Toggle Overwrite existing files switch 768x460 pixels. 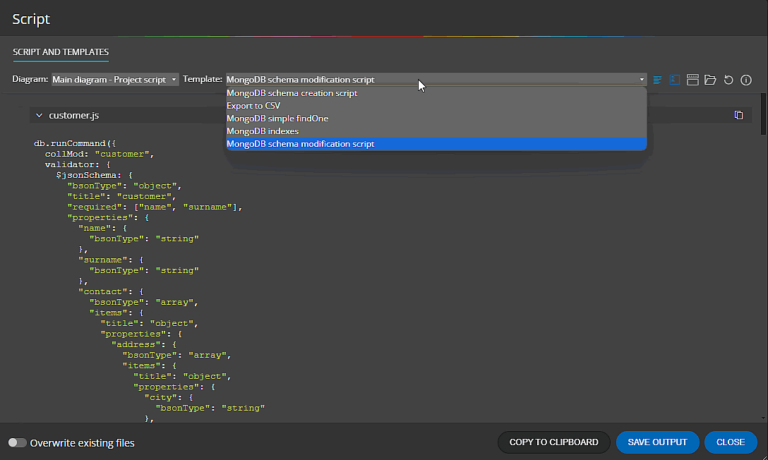[x=17, y=442]
